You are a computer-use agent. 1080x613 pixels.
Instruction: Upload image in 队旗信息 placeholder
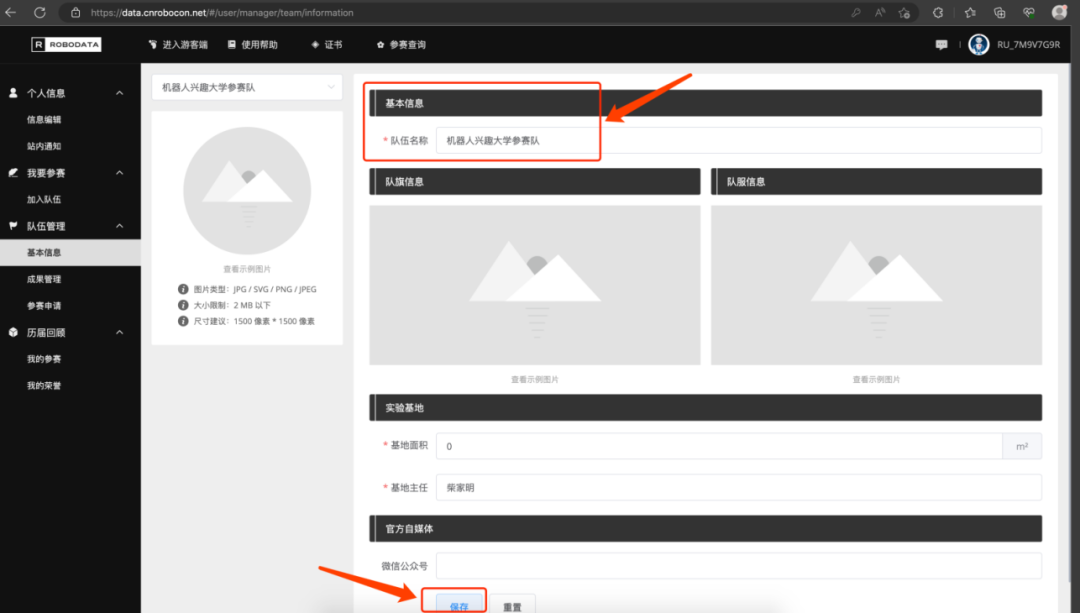[535, 285]
